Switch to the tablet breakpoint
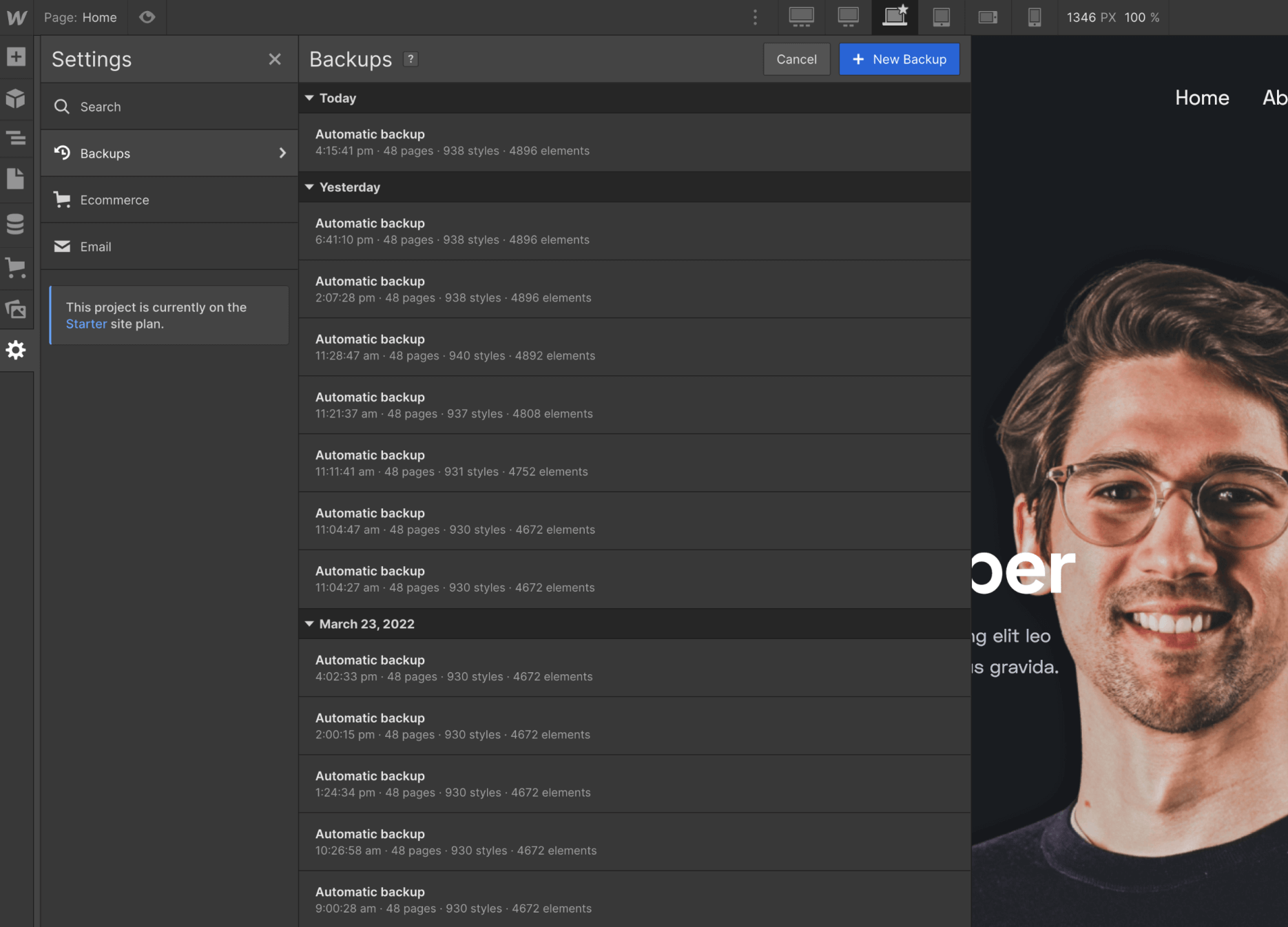 pyautogui.click(x=941, y=17)
